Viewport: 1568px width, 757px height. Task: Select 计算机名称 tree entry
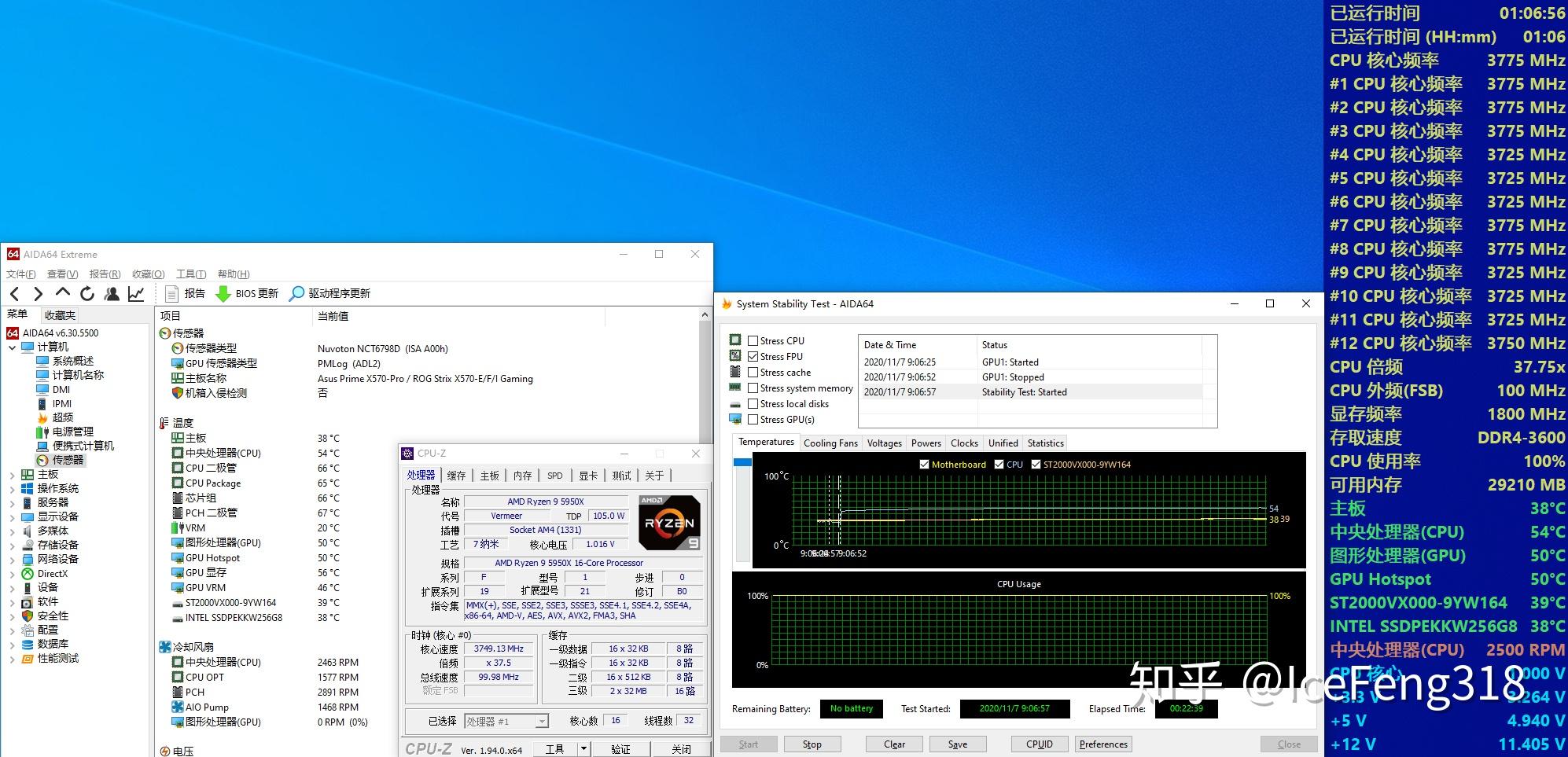[78, 376]
